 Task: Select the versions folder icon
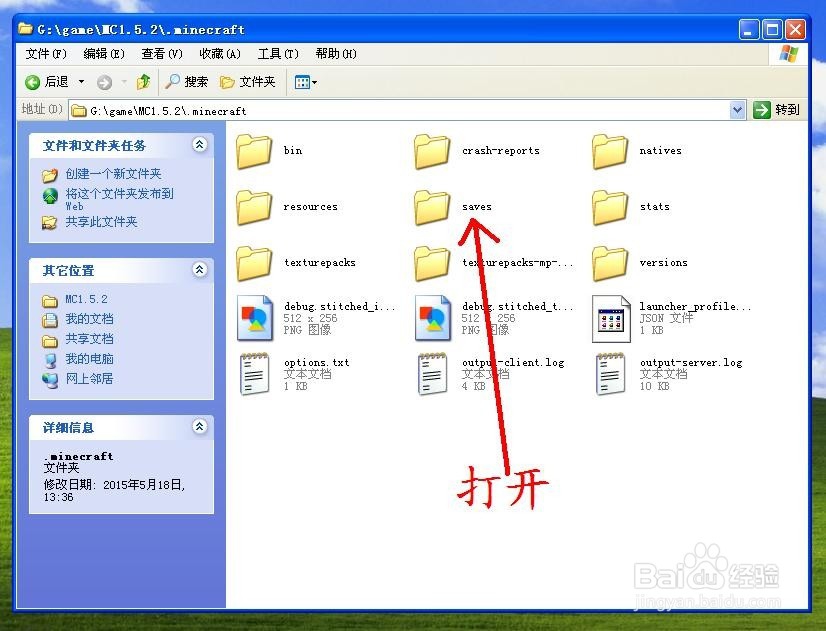coord(610,263)
